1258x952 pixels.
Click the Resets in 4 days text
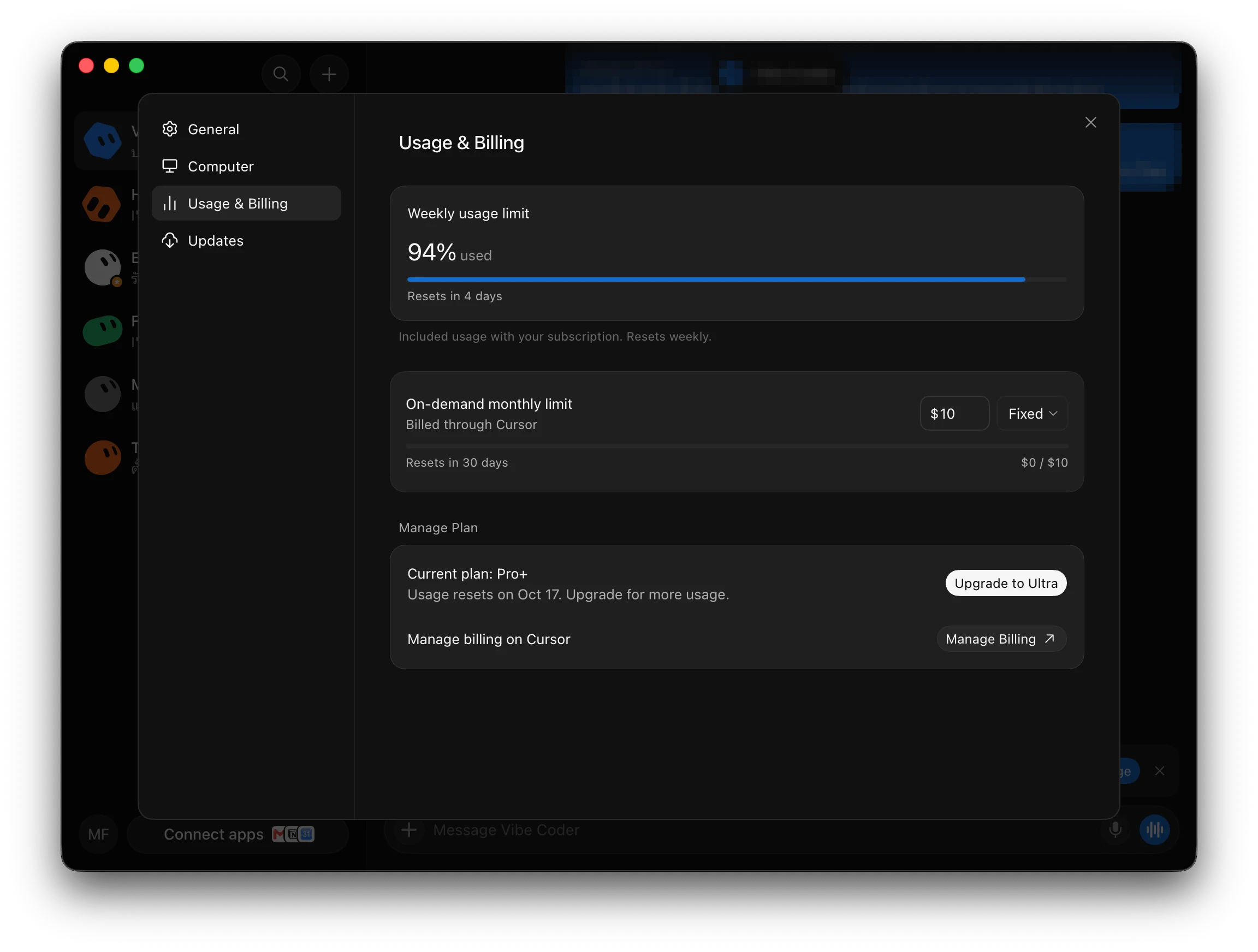pos(454,296)
